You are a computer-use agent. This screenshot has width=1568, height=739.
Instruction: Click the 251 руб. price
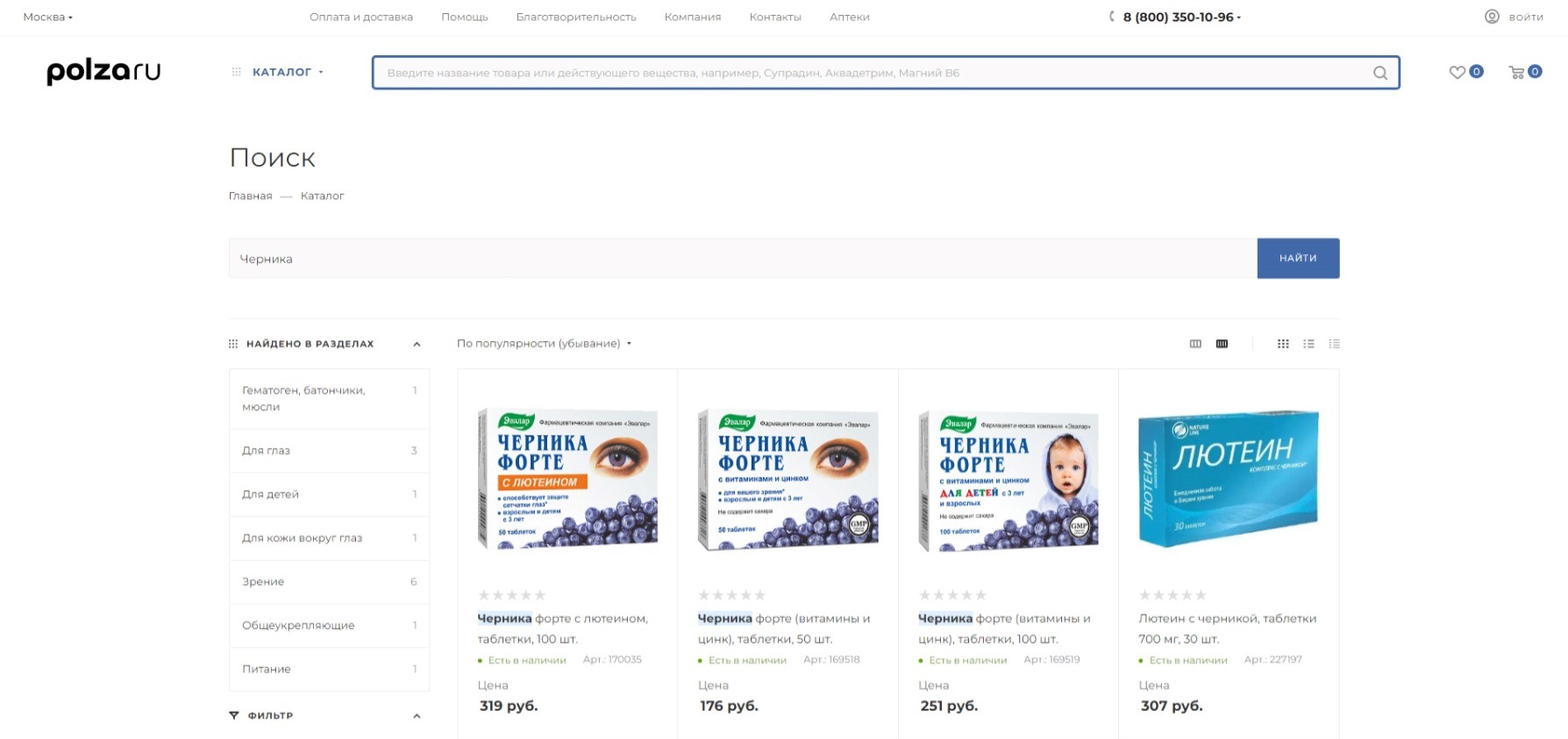coord(949,706)
